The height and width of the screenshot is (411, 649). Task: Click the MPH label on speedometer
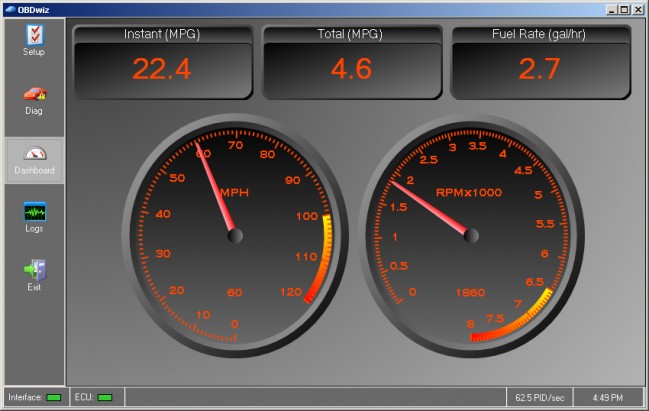(x=234, y=192)
